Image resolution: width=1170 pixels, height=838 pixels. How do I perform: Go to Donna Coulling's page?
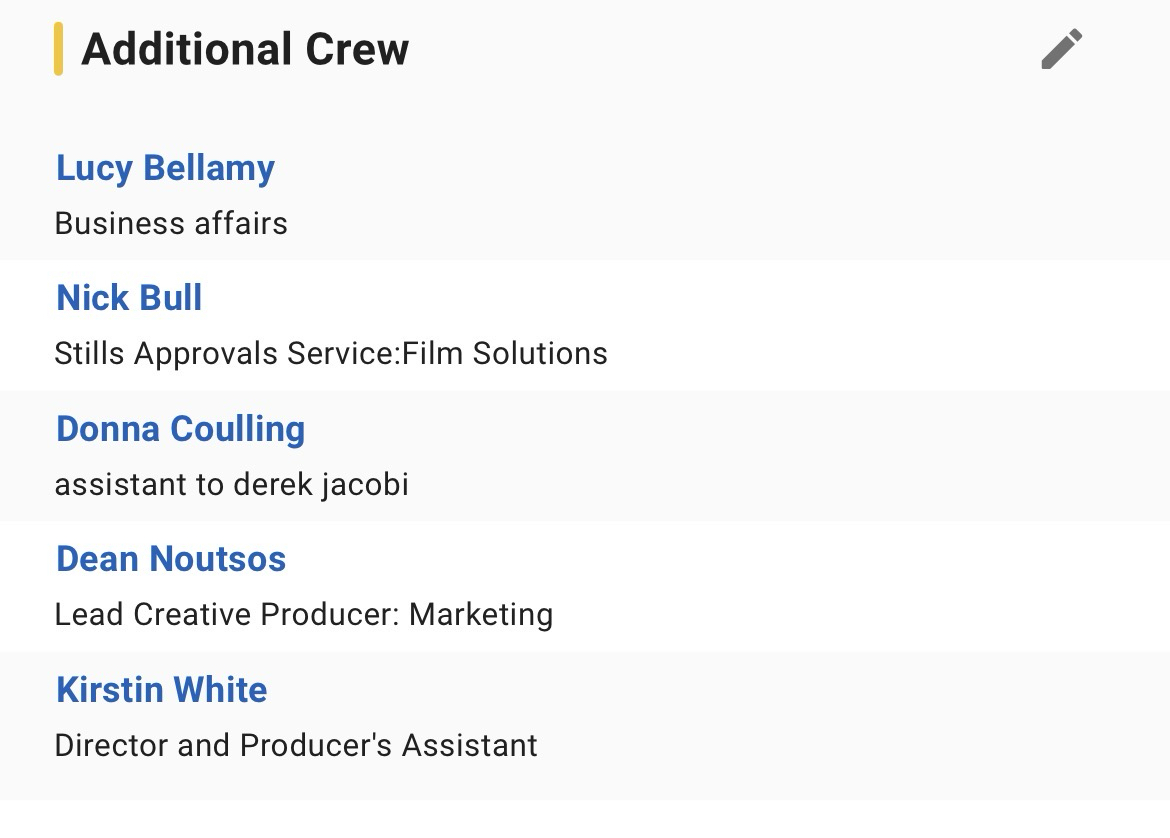[180, 429]
